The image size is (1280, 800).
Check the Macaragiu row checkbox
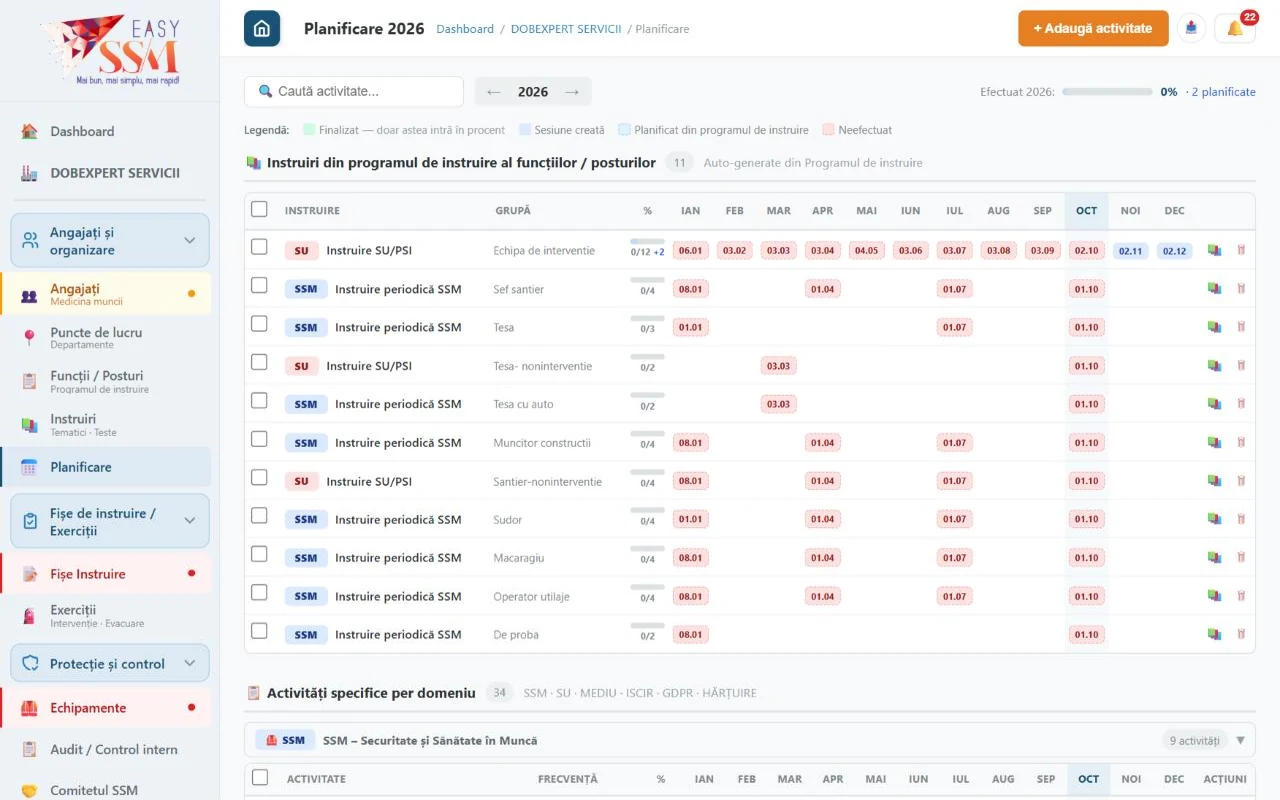[259, 554]
